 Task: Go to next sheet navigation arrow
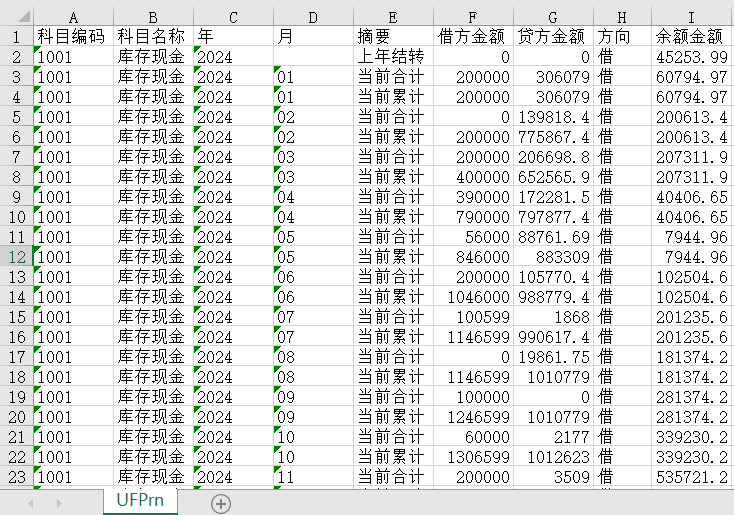point(59,504)
